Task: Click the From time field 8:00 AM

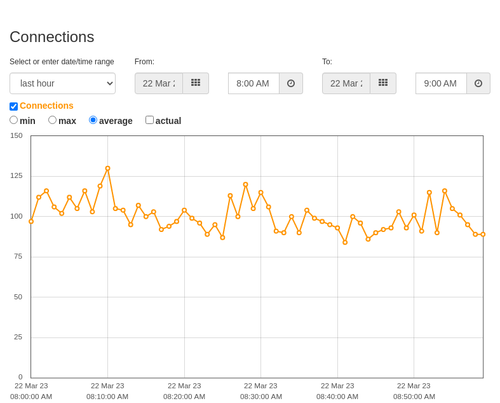Action: click(x=254, y=83)
